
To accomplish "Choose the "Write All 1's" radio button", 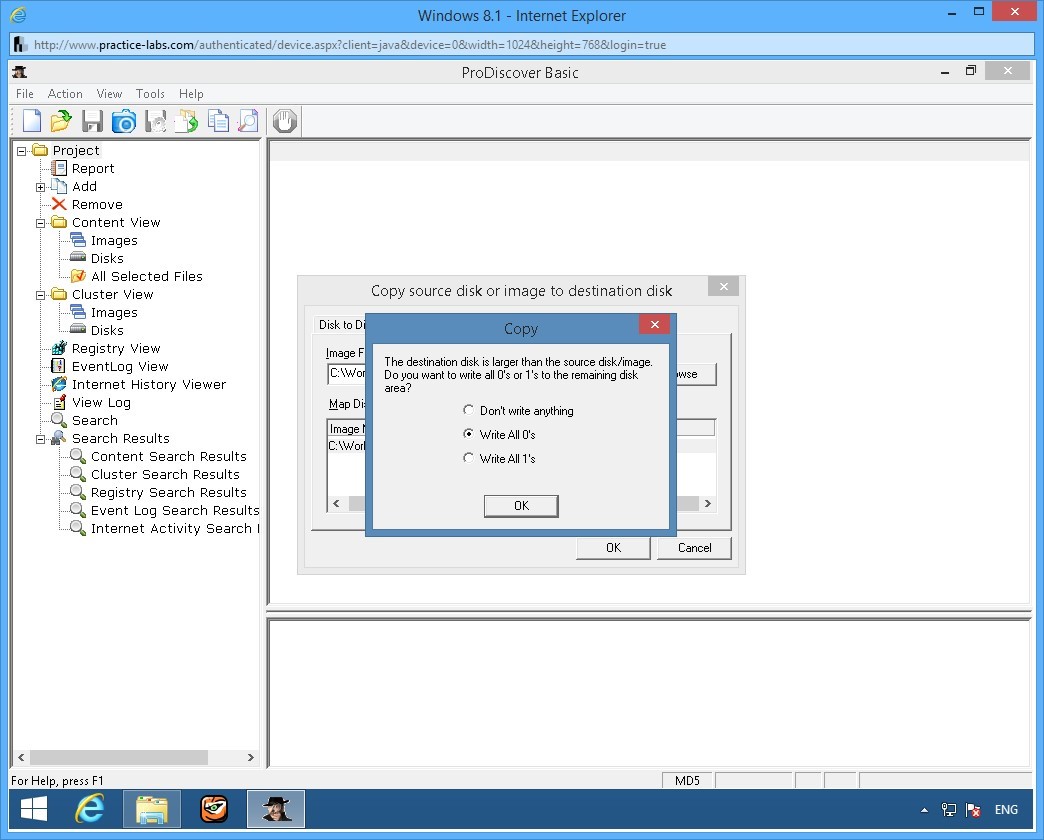I will pos(468,458).
